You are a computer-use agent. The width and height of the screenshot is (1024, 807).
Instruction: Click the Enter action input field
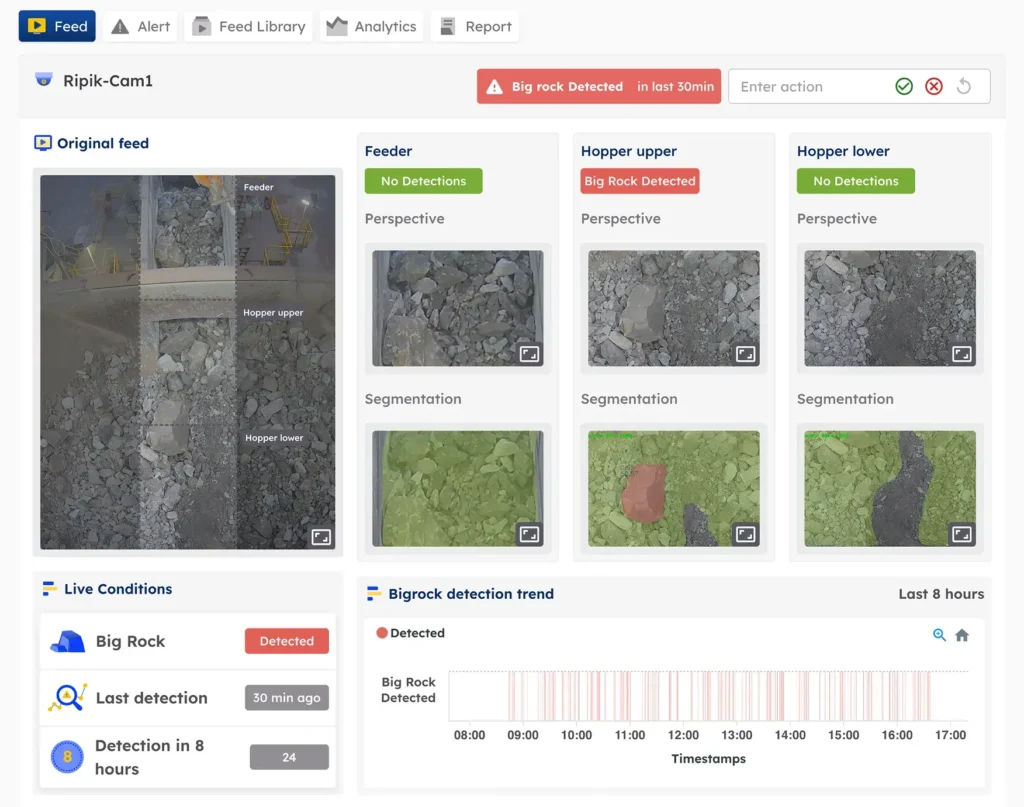[x=808, y=87]
